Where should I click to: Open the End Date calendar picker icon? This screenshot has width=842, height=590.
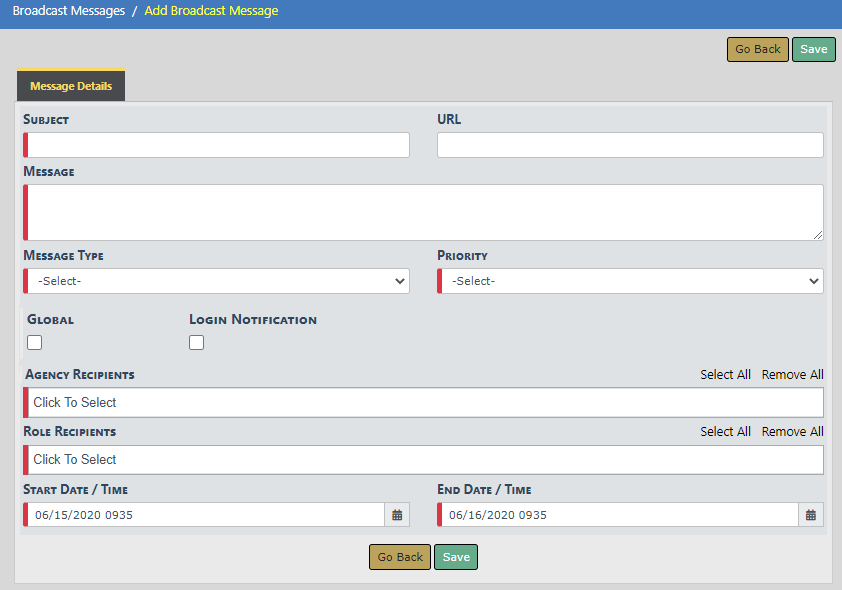[811, 515]
